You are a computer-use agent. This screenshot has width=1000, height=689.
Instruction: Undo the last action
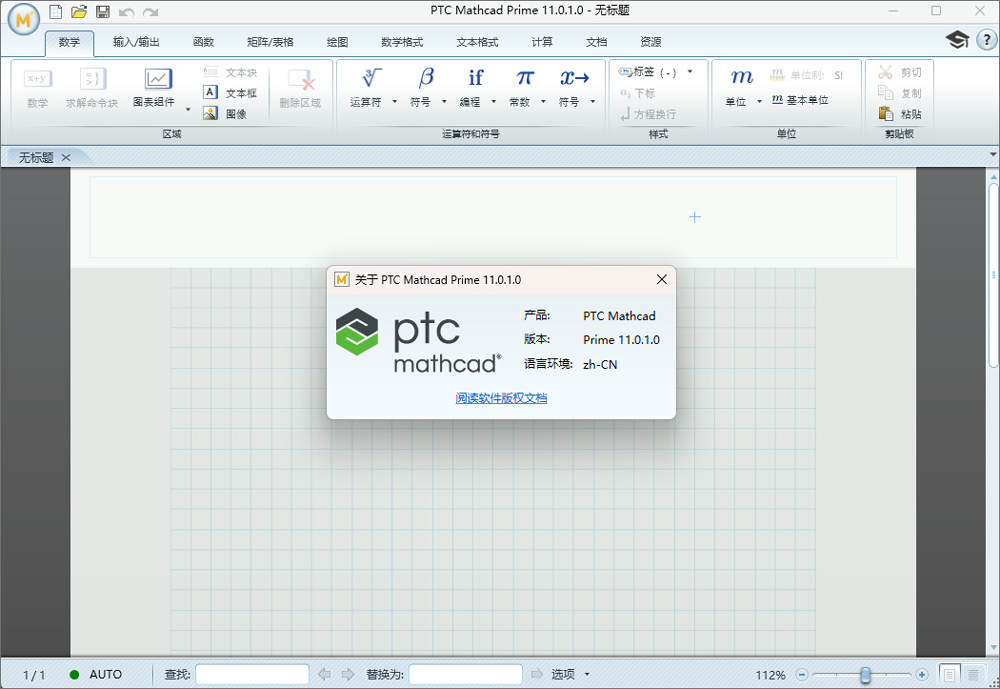coord(126,12)
